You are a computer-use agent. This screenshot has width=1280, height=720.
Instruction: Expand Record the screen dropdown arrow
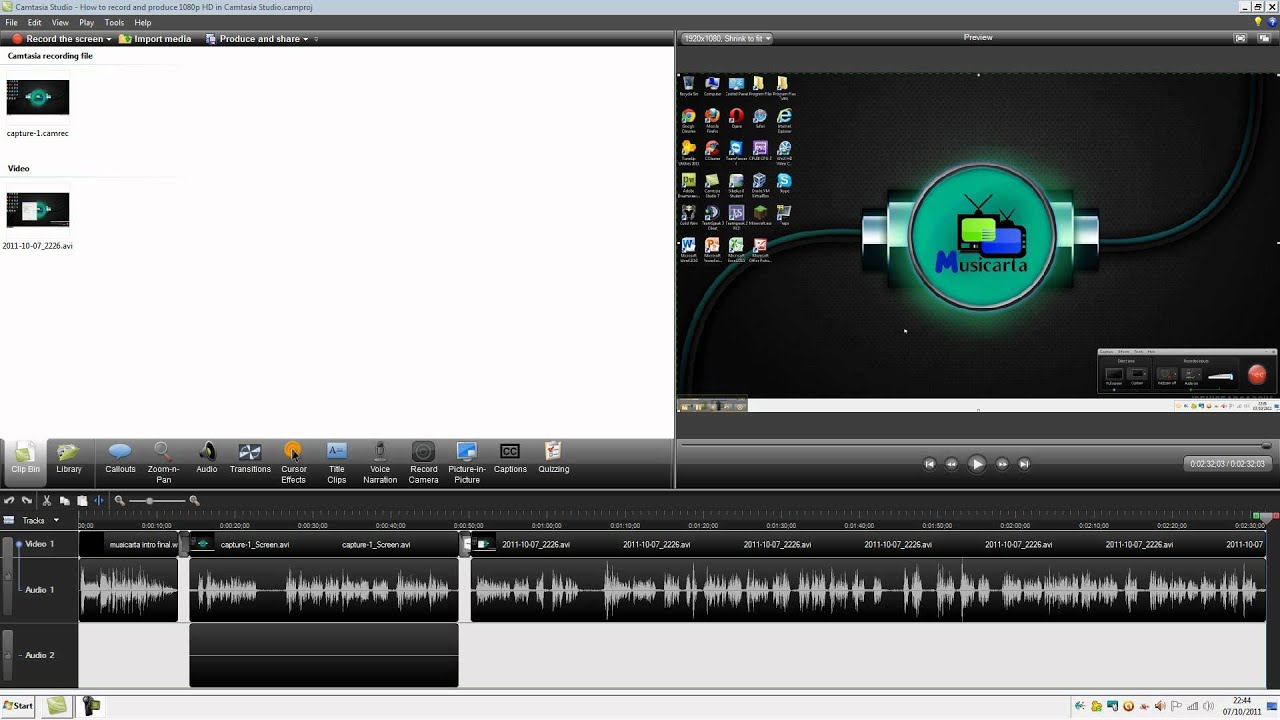pos(108,39)
